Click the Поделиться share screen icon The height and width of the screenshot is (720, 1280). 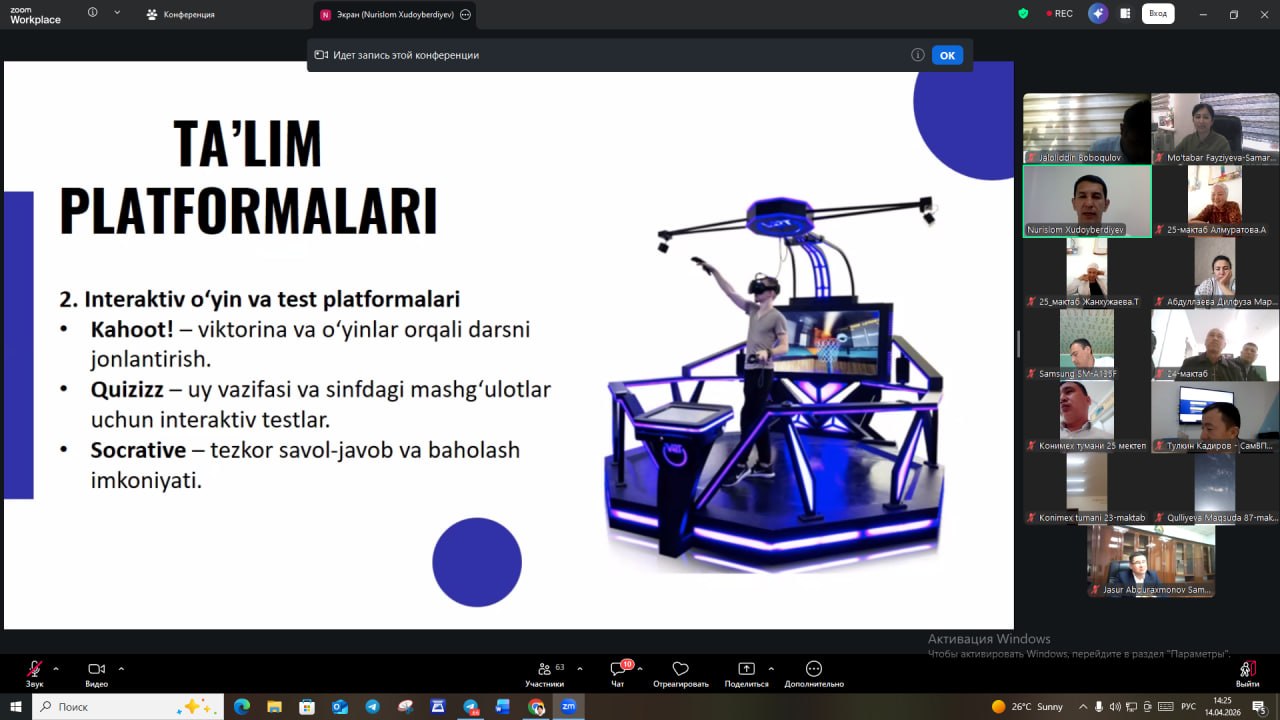point(746,670)
